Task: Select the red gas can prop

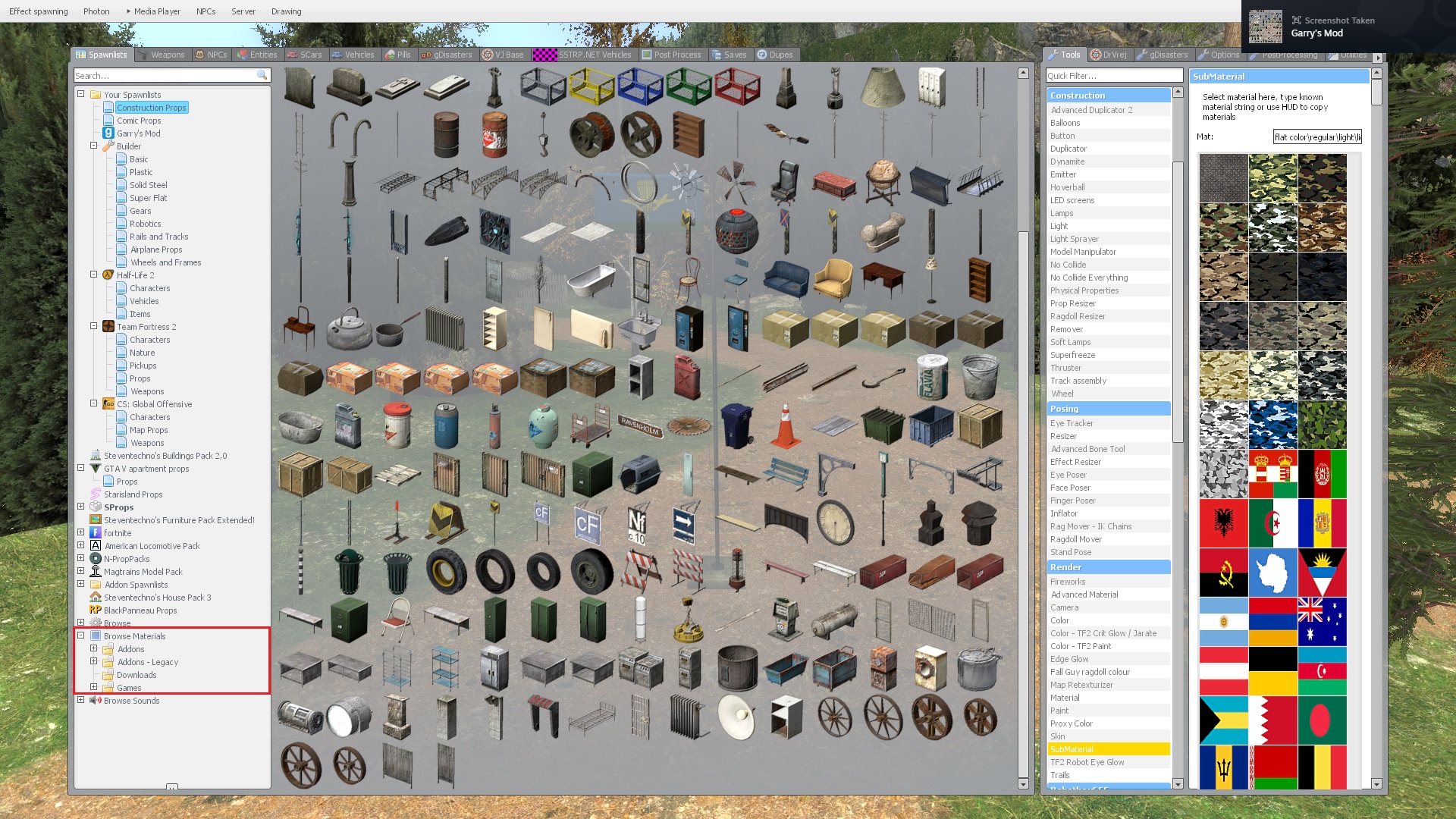Action: [688, 376]
